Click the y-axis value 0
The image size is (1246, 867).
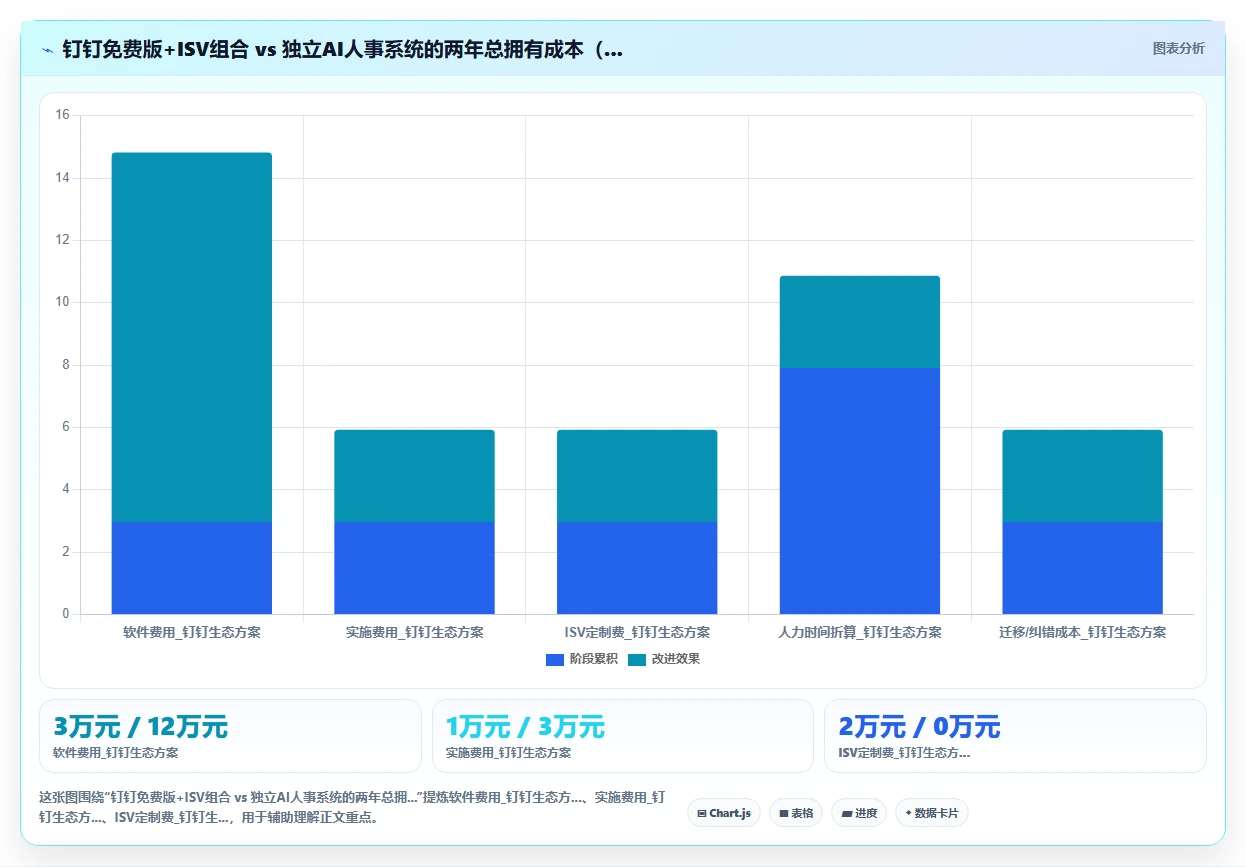click(65, 614)
